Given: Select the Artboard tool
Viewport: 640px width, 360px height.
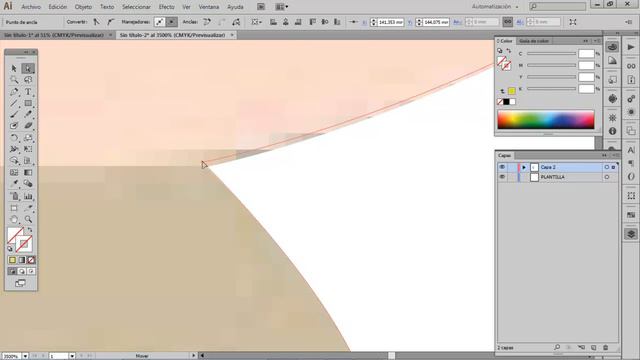Looking at the screenshot, I should pos(14,208).
